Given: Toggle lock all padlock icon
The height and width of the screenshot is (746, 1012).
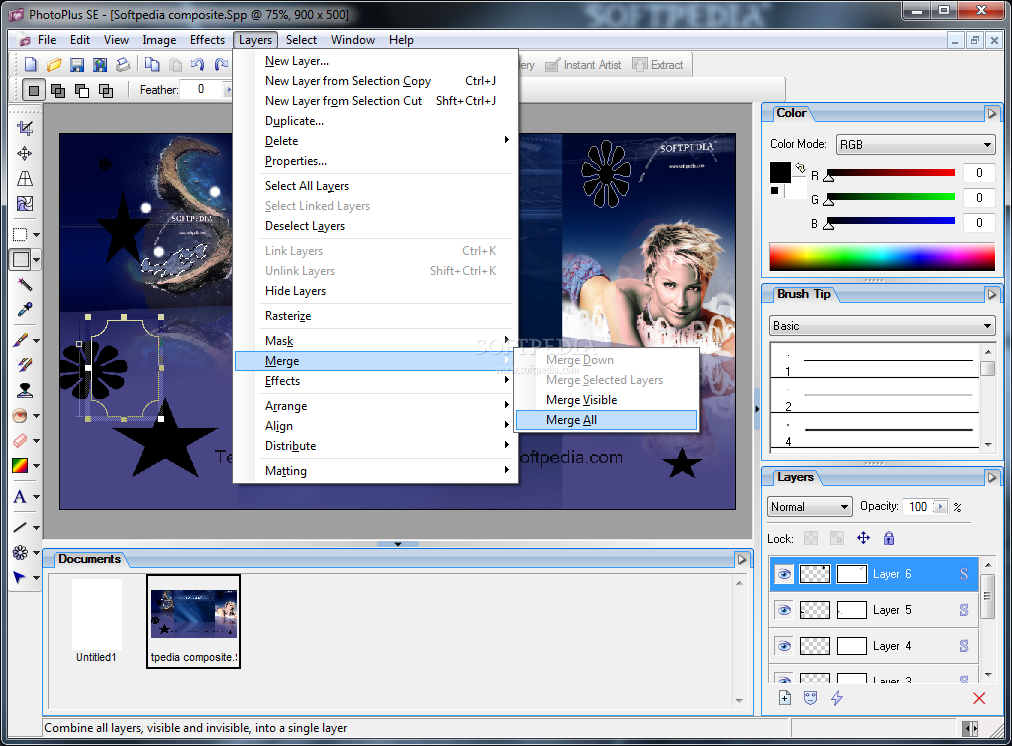Looking at the screenshot, I should [x=889, y=538].
